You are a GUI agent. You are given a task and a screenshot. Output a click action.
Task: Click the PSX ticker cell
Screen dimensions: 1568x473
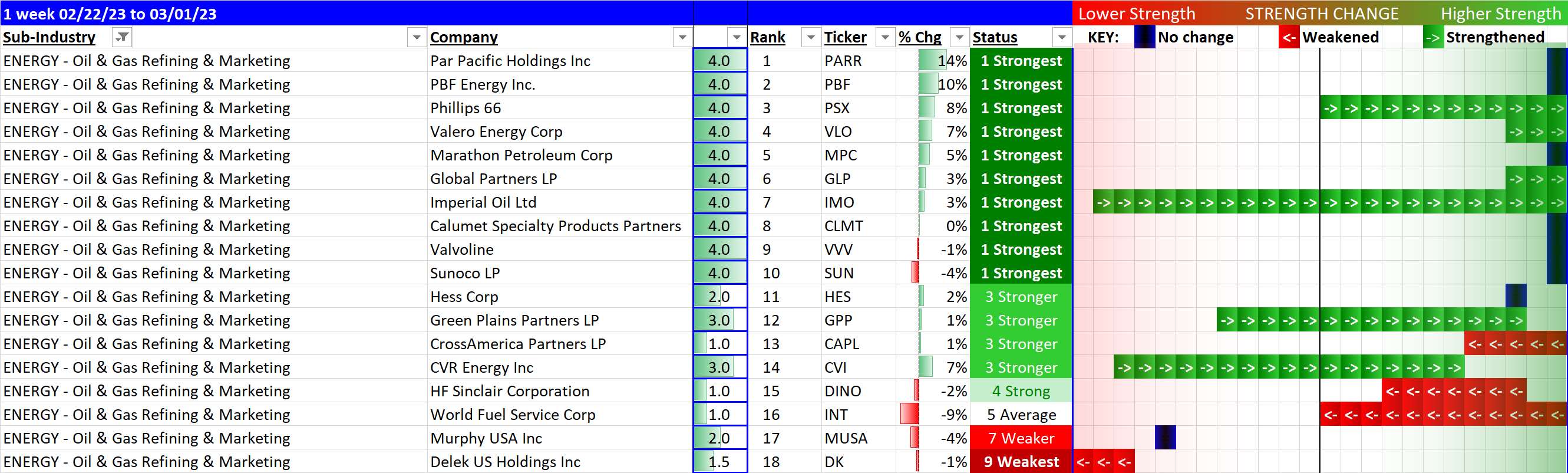point(859,108)
